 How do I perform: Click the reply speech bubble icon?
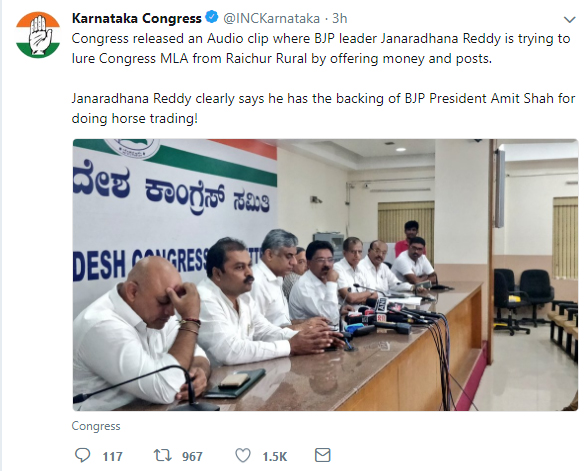pyautogui.click(x=82, y=455)
